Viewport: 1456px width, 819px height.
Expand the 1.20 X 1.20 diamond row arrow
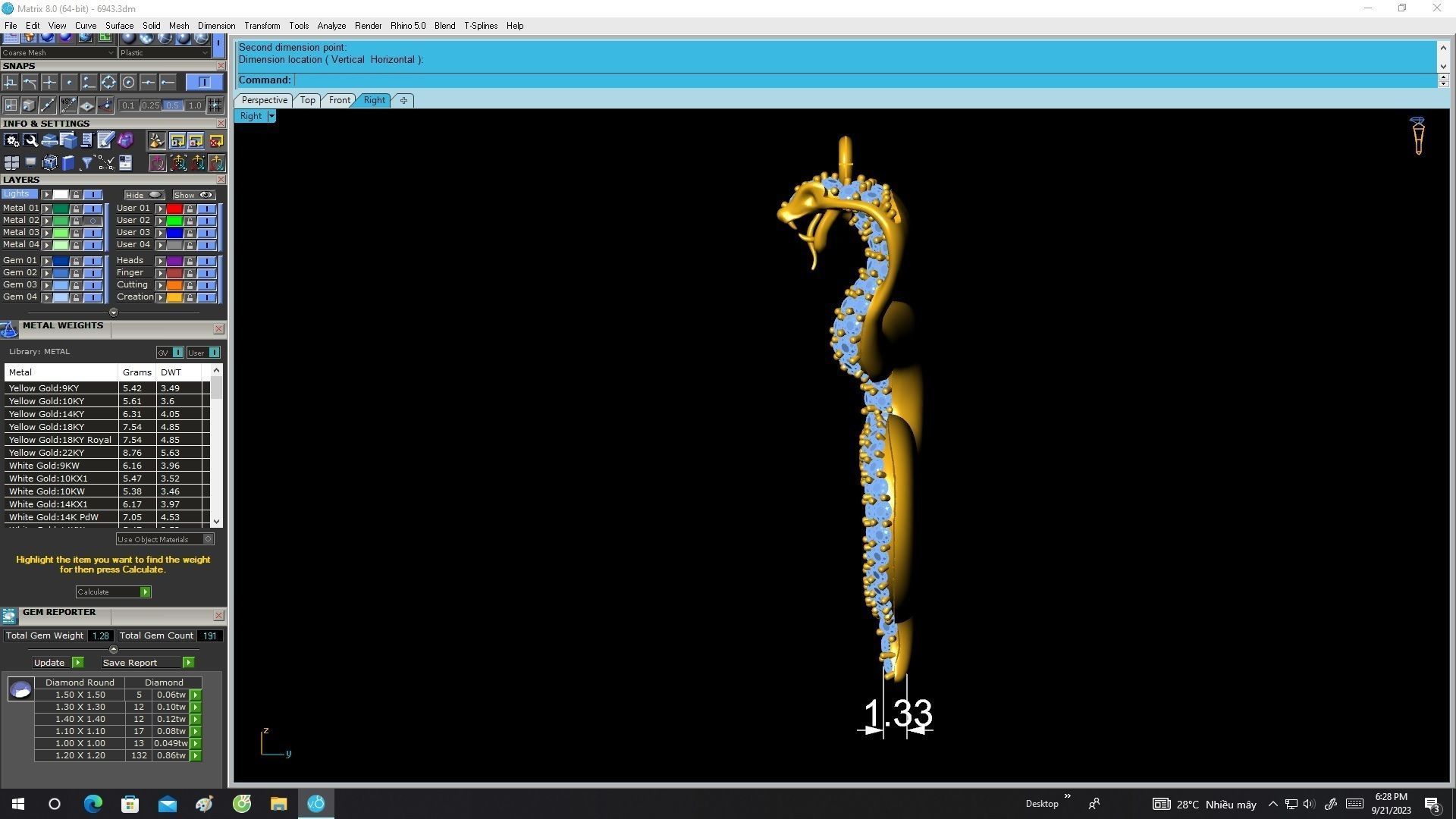pos(196,756)
